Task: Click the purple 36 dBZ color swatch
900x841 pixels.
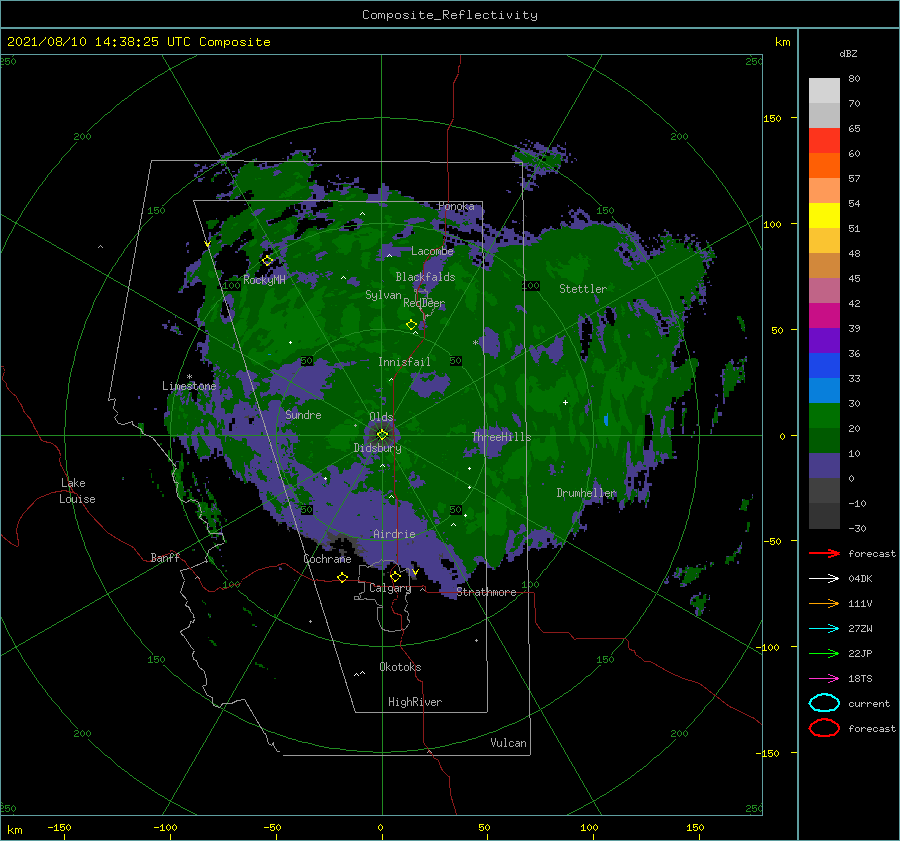Action: pos(824,340)
